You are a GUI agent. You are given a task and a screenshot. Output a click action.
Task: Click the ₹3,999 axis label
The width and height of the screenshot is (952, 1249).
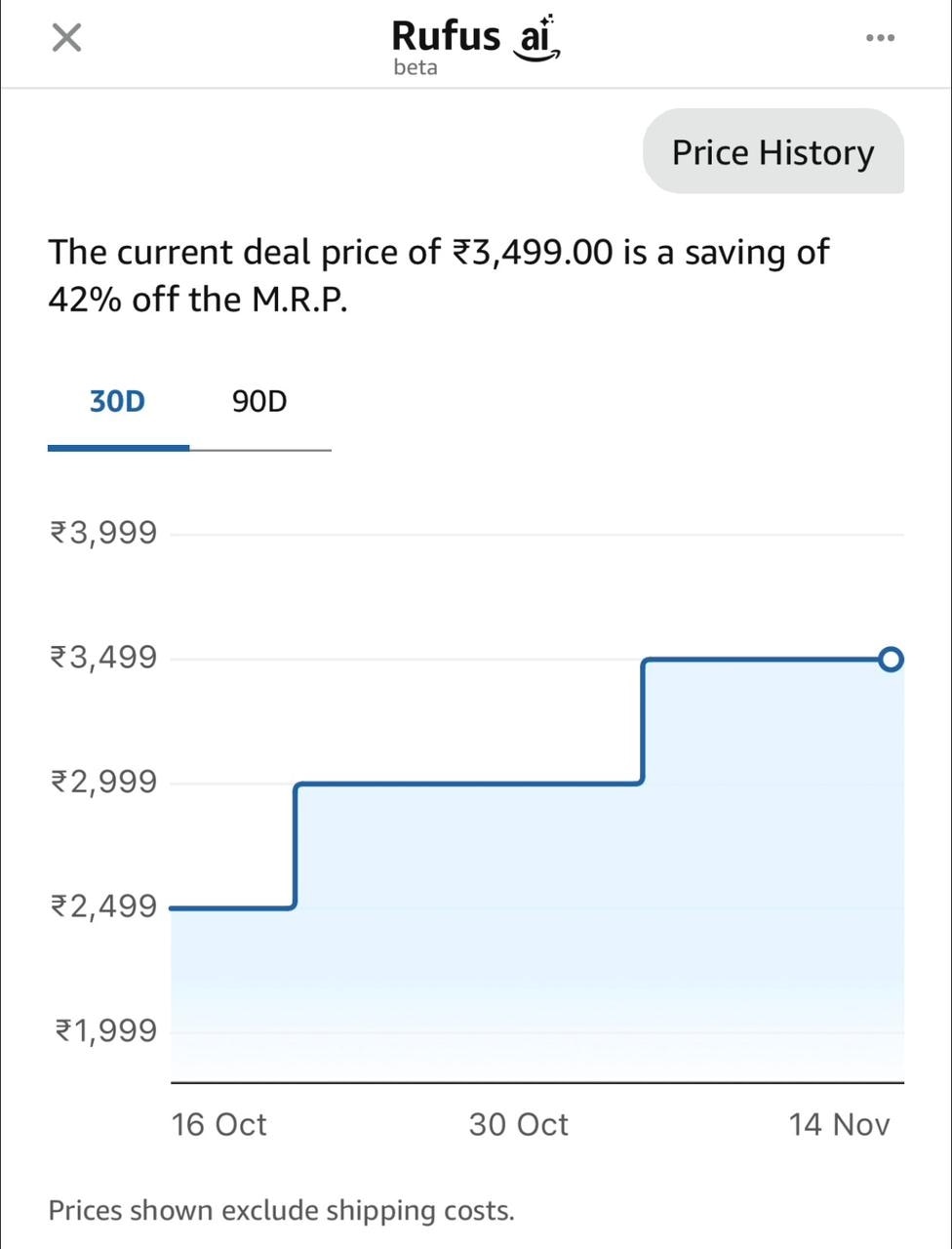click(x=103, y=533)
